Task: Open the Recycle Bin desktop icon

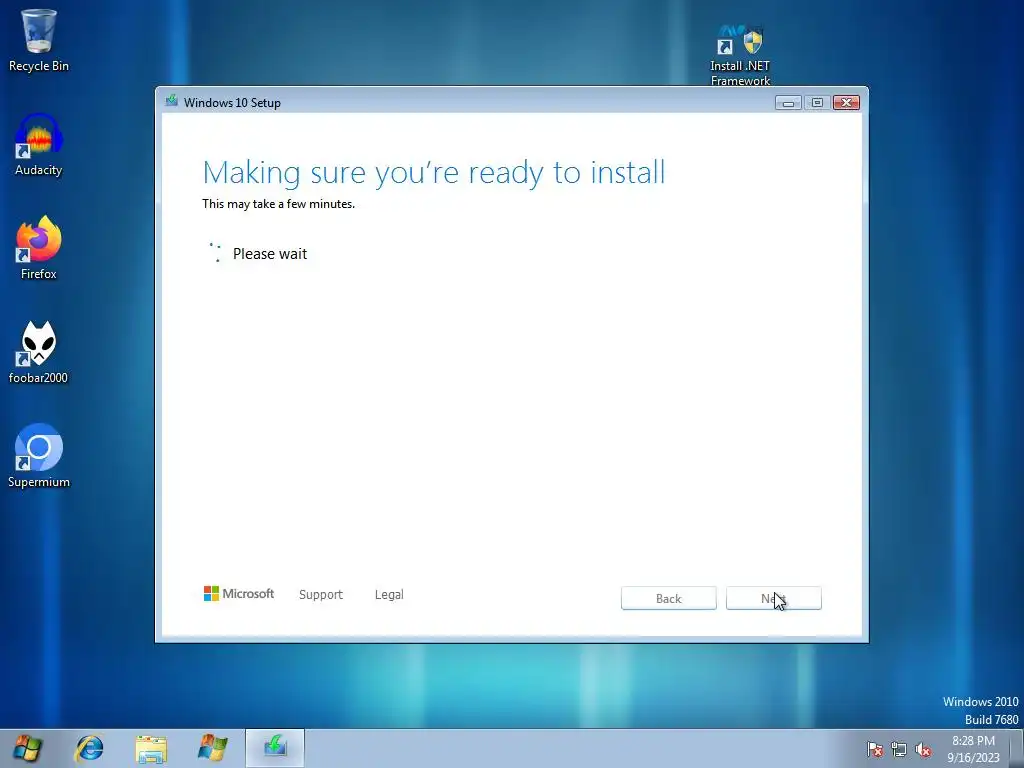Action: point(39,40)
